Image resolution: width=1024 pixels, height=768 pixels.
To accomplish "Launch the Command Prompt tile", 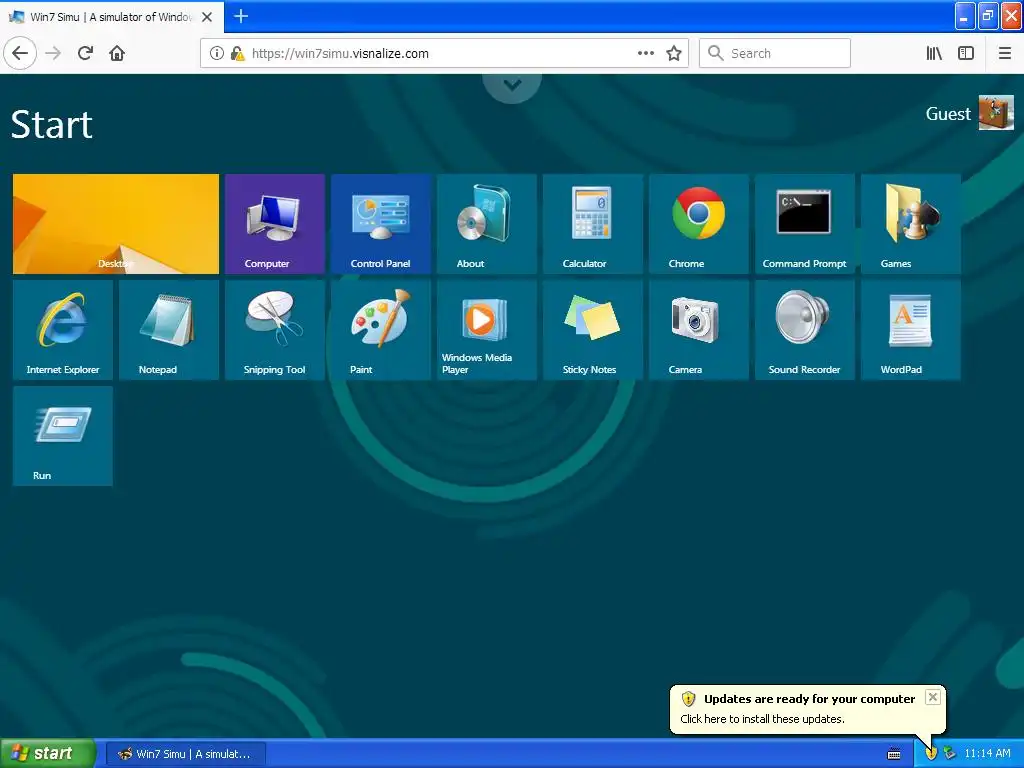I will (x=805, y=224).
